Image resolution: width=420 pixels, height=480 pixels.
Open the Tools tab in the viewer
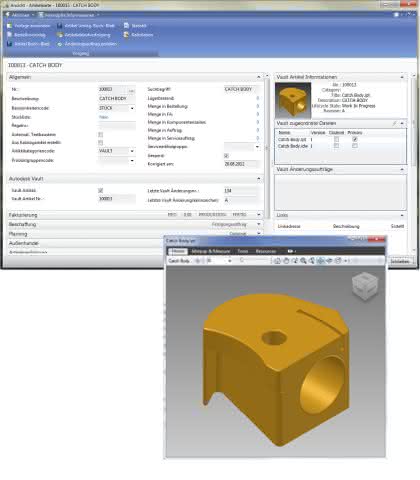point(243,251)
